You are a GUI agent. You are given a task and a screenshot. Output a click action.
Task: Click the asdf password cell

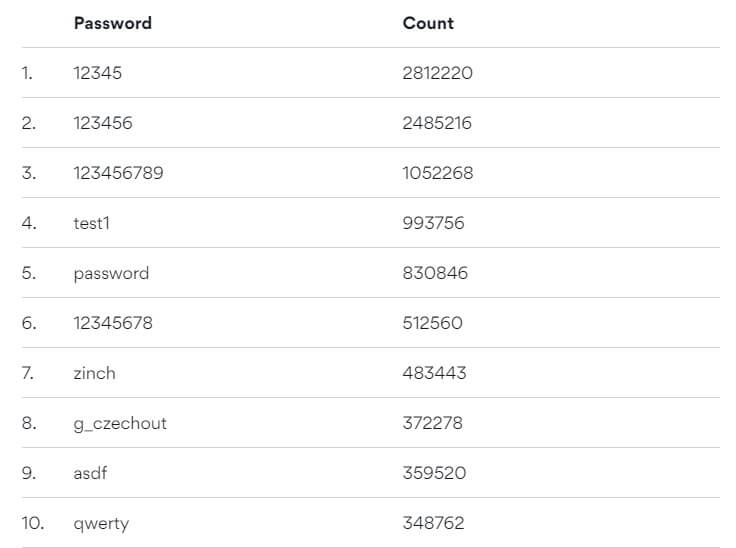click(92, 473)
